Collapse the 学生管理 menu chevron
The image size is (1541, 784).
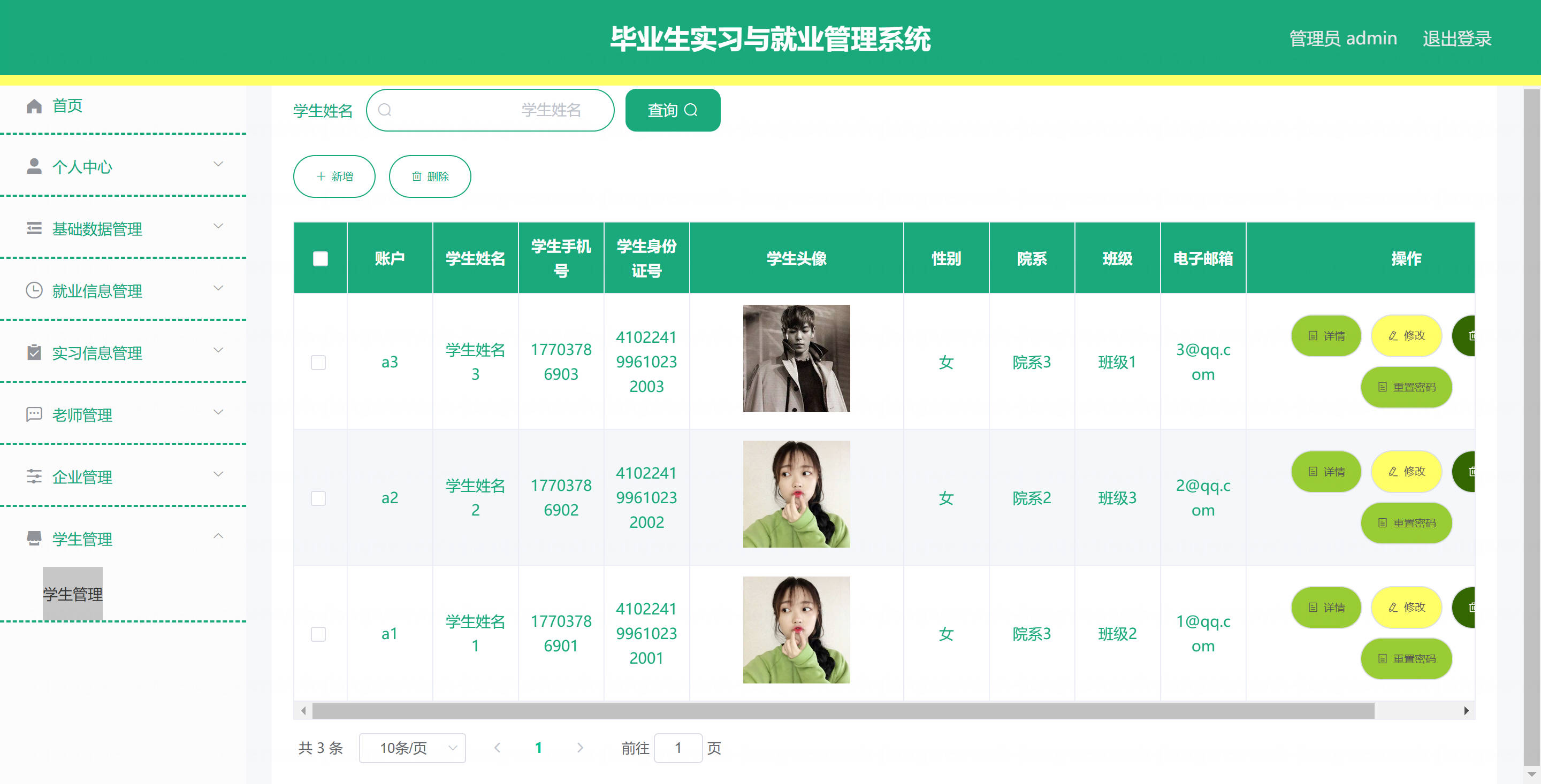pyautogui.click(x=218, y=536)
